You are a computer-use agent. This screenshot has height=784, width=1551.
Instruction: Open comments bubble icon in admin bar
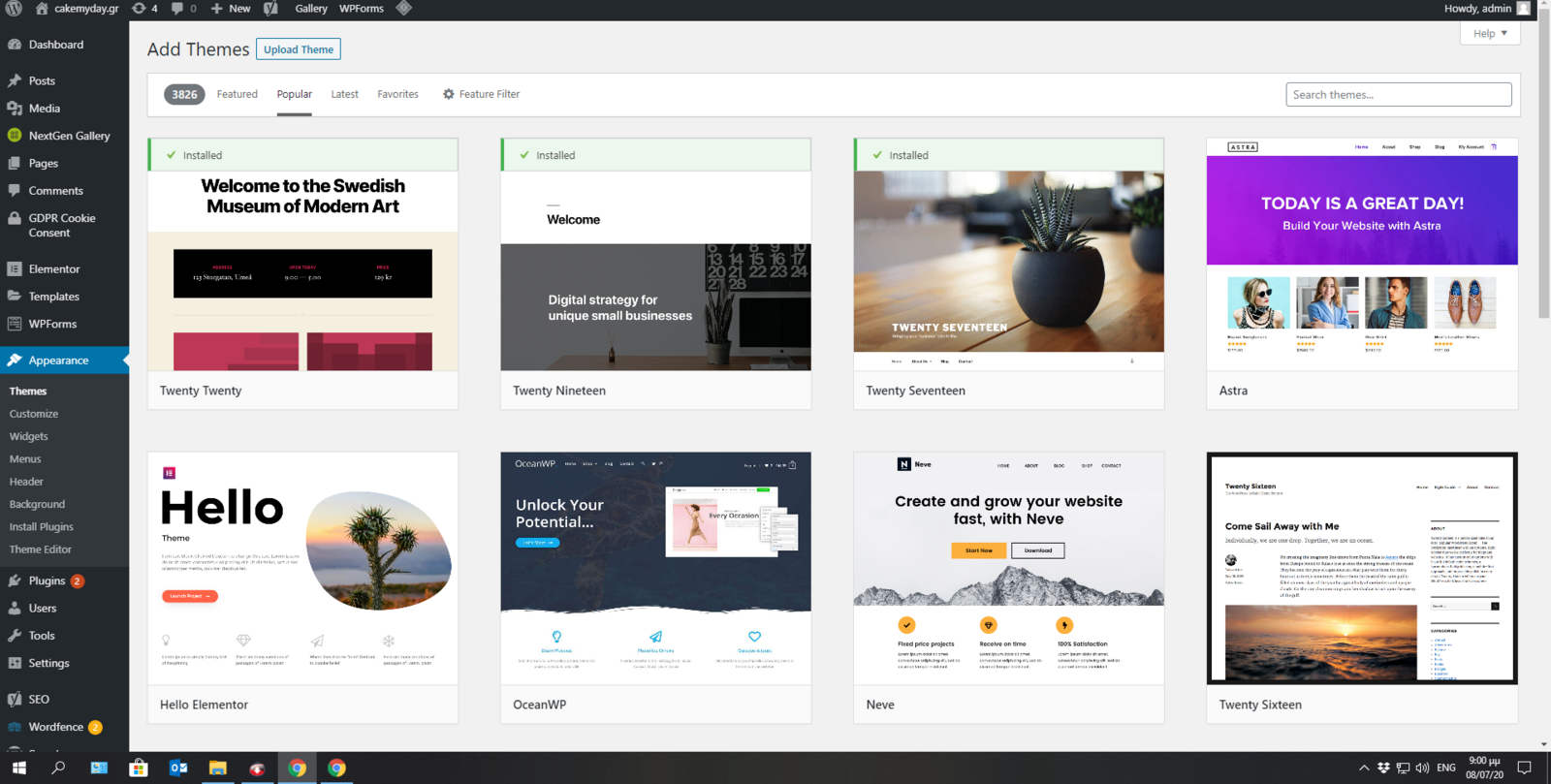(183, 9)
